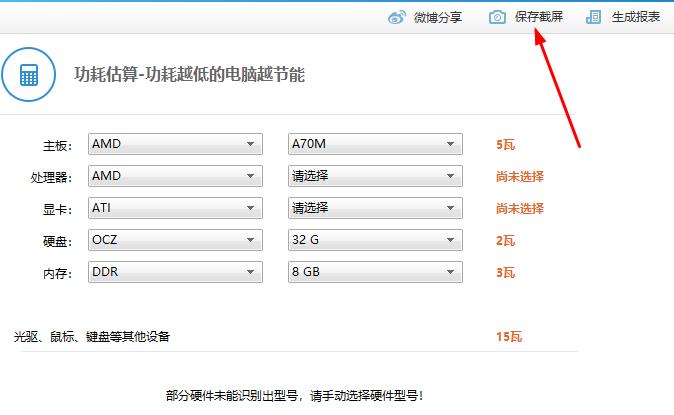Screen dimensions: 674x415
Task: Click the report generation icon
Action: coord(593,17)
